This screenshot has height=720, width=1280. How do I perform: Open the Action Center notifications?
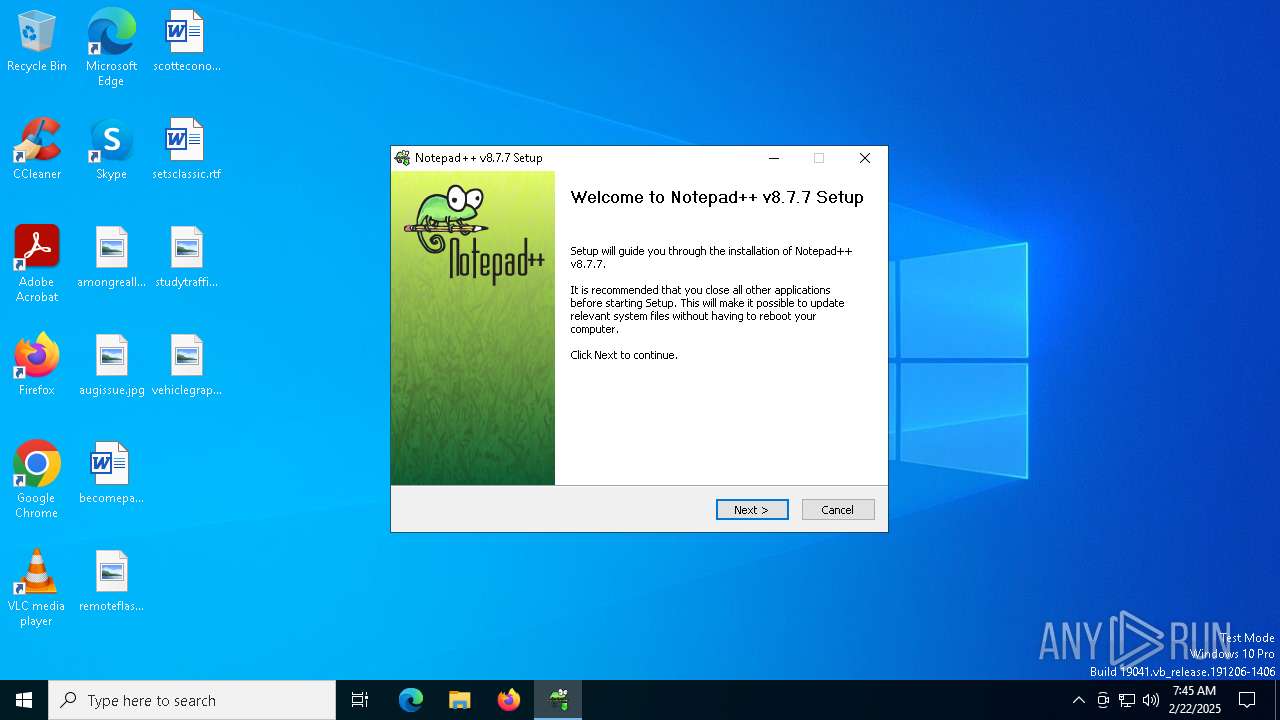point(1247,700)
